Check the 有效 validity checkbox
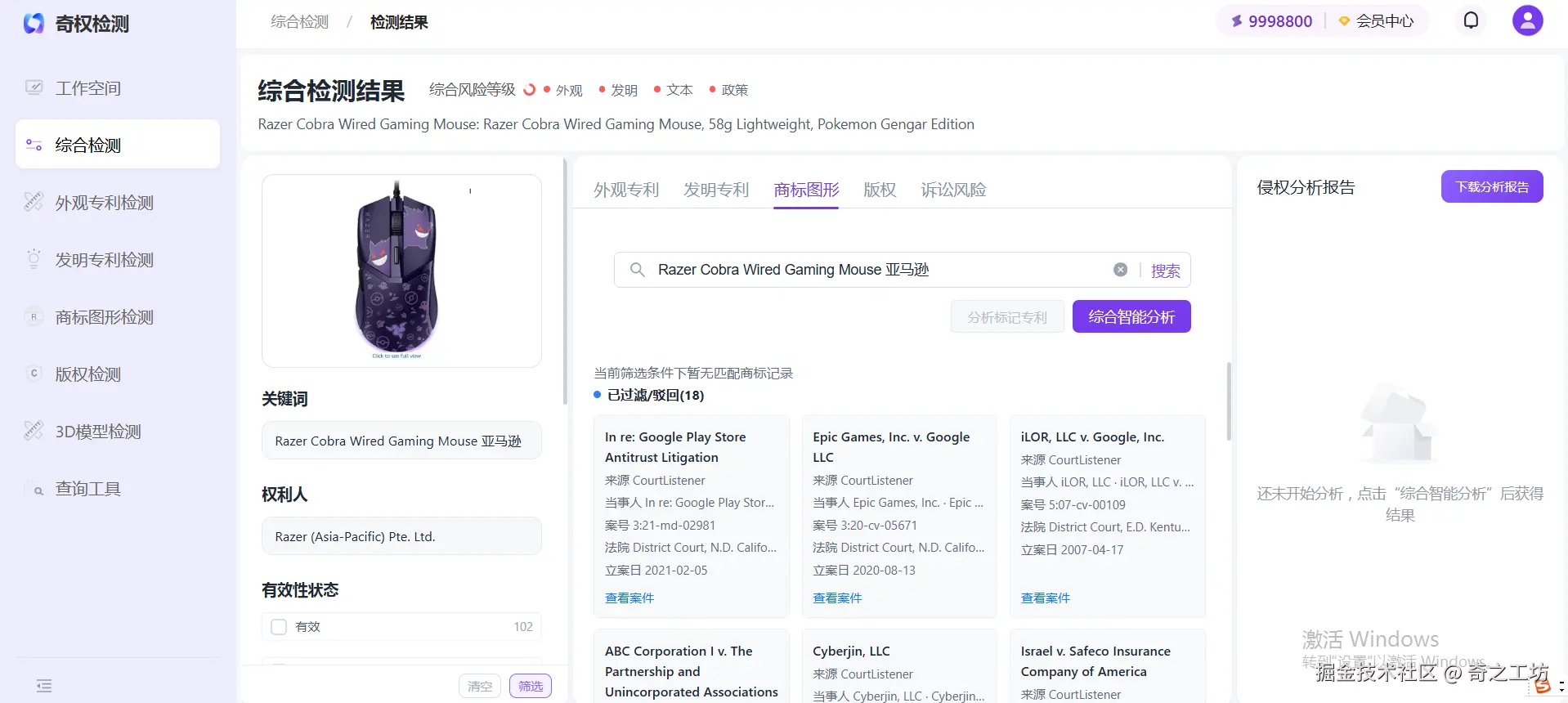The width and height of the screenshot is (1568, 703). [279, 627]
